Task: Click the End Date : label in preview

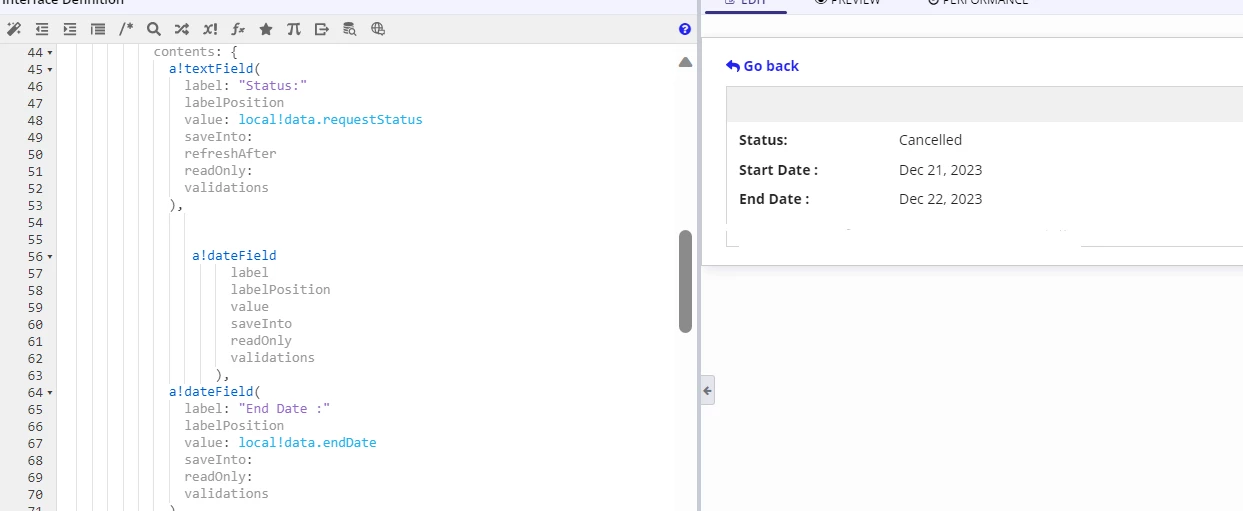Action: click(774, 199)
